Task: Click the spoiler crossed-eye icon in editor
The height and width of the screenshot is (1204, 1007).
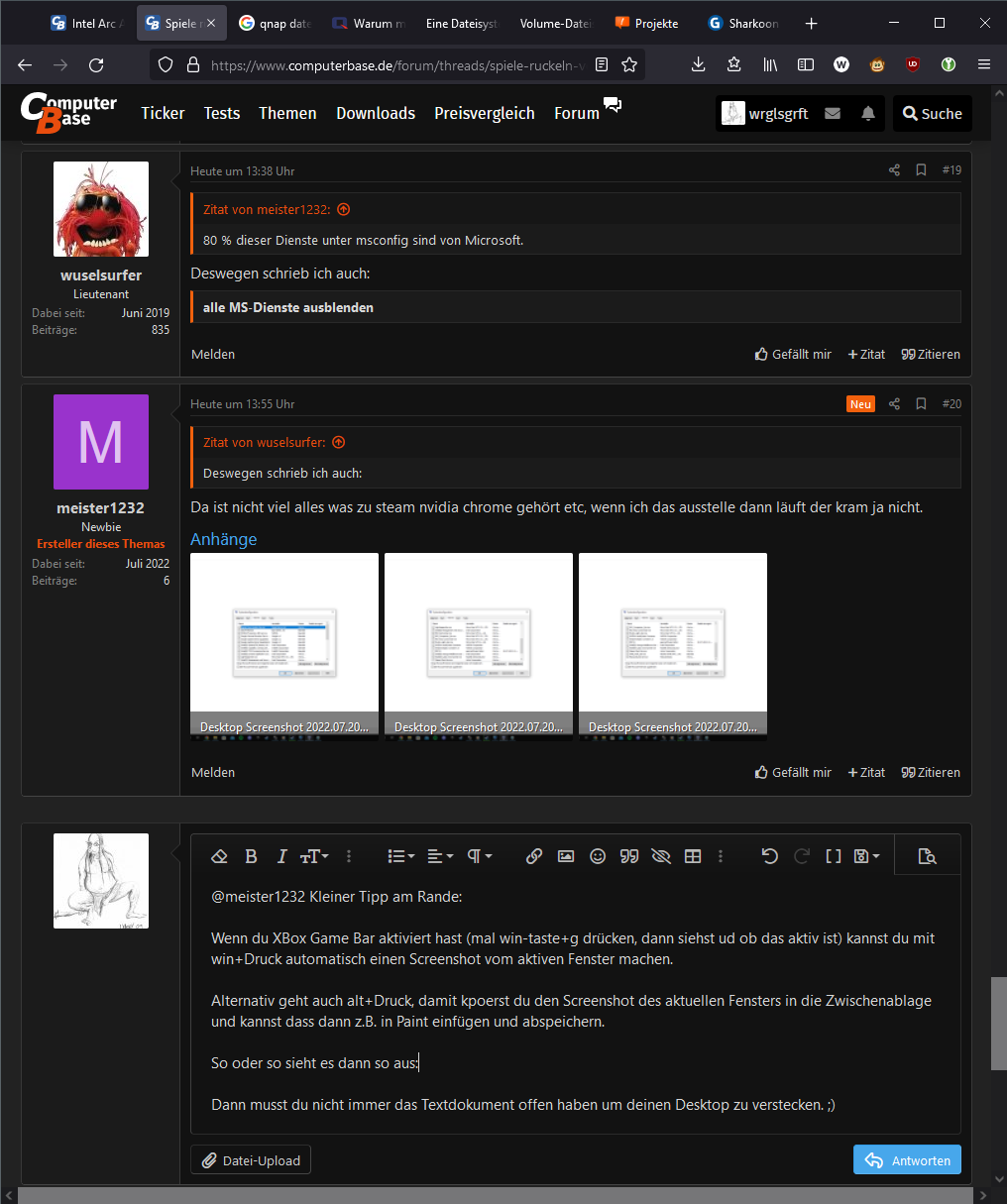Action: [x=661, y=856]
